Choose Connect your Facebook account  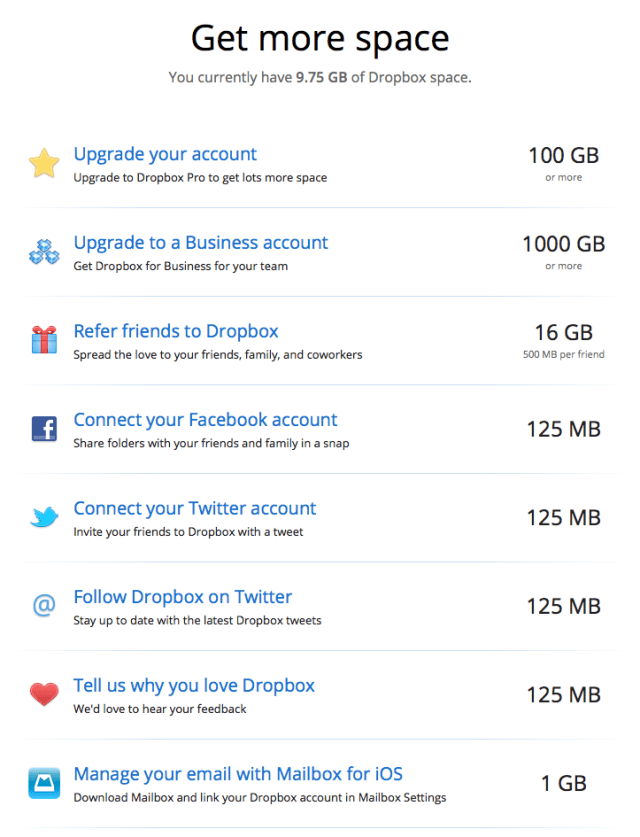[205, 420]
